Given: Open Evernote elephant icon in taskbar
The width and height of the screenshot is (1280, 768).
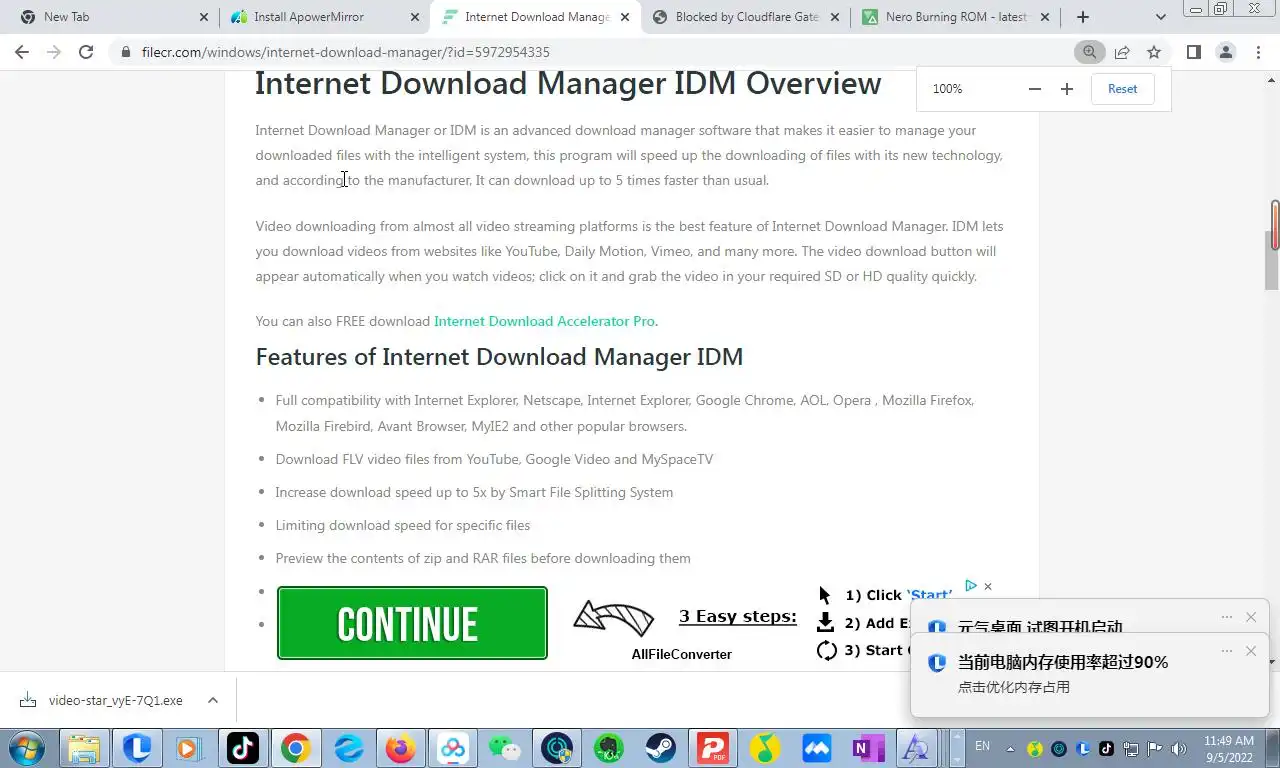Looking at the screenshot, I should coord(608,748).
